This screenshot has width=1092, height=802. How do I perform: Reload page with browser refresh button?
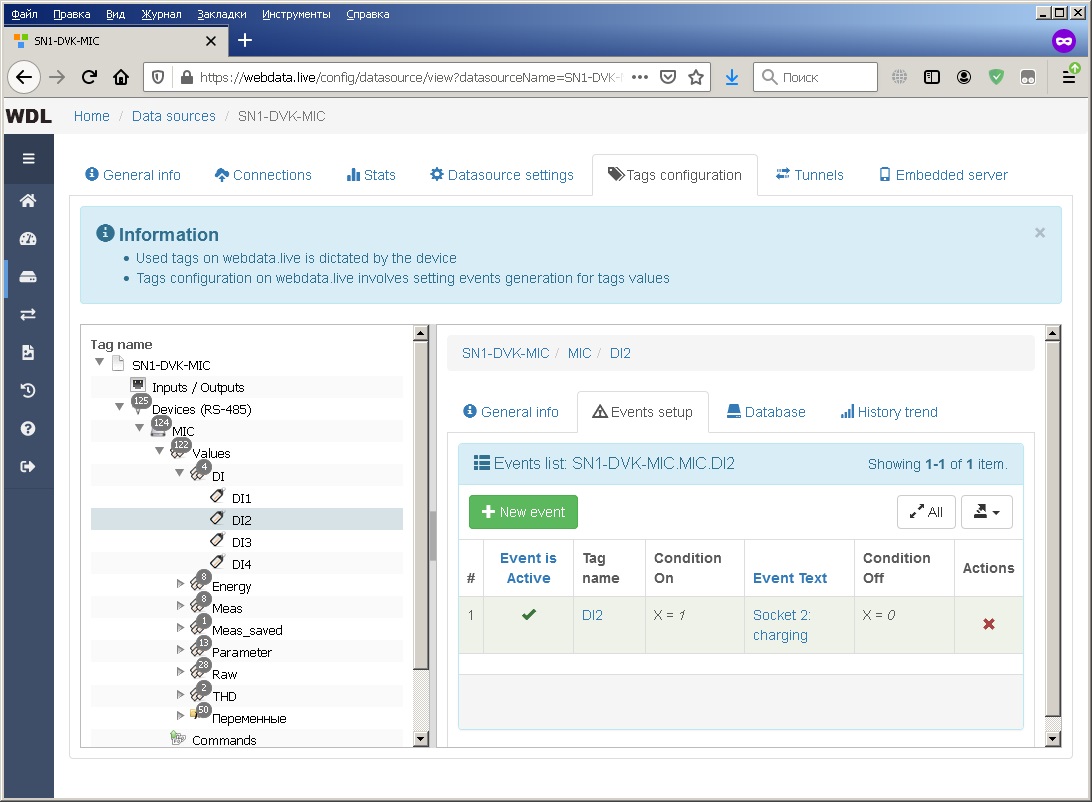pos(89,77)
